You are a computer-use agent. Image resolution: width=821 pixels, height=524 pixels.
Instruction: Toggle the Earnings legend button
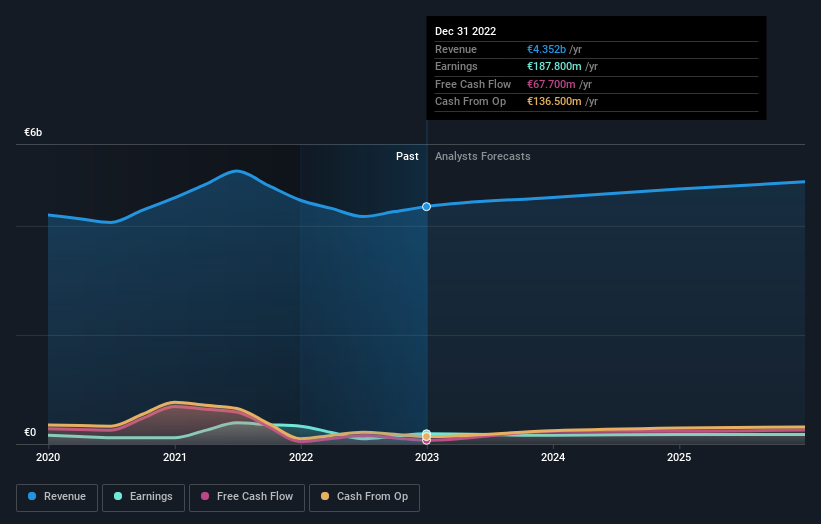tap(143, 497)
